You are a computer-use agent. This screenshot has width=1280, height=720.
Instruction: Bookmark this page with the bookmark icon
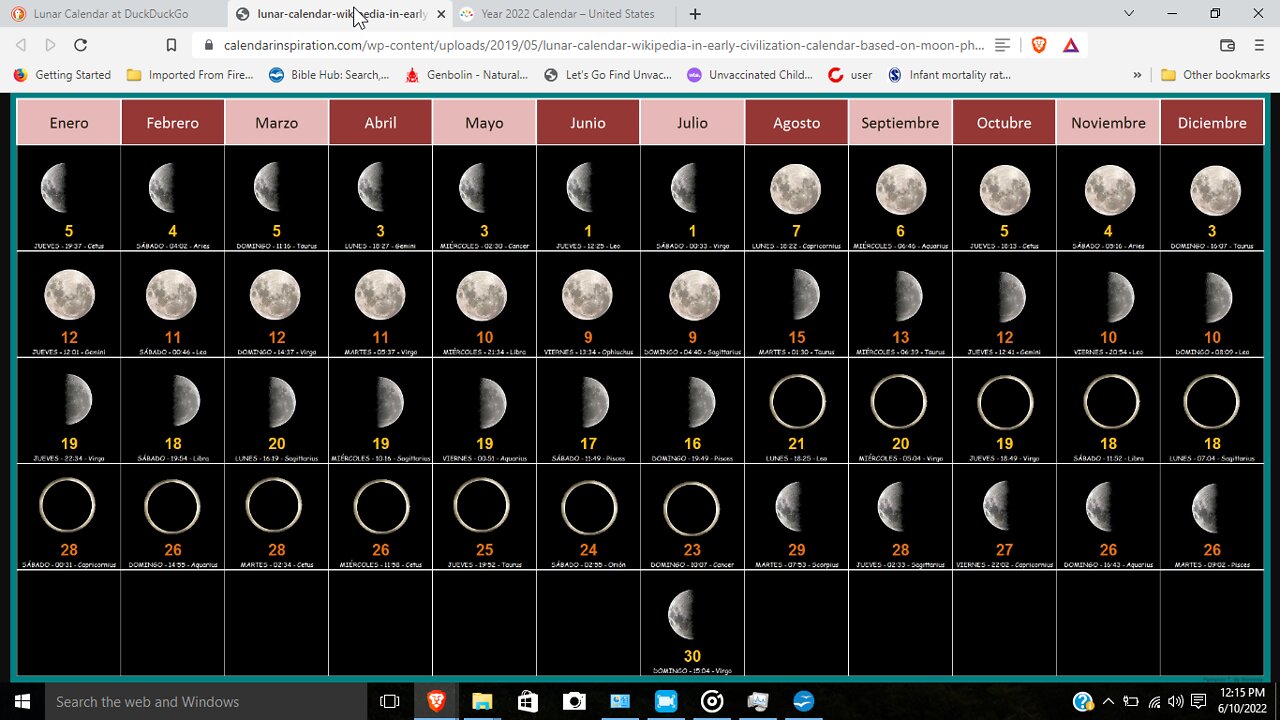point(171,45)
